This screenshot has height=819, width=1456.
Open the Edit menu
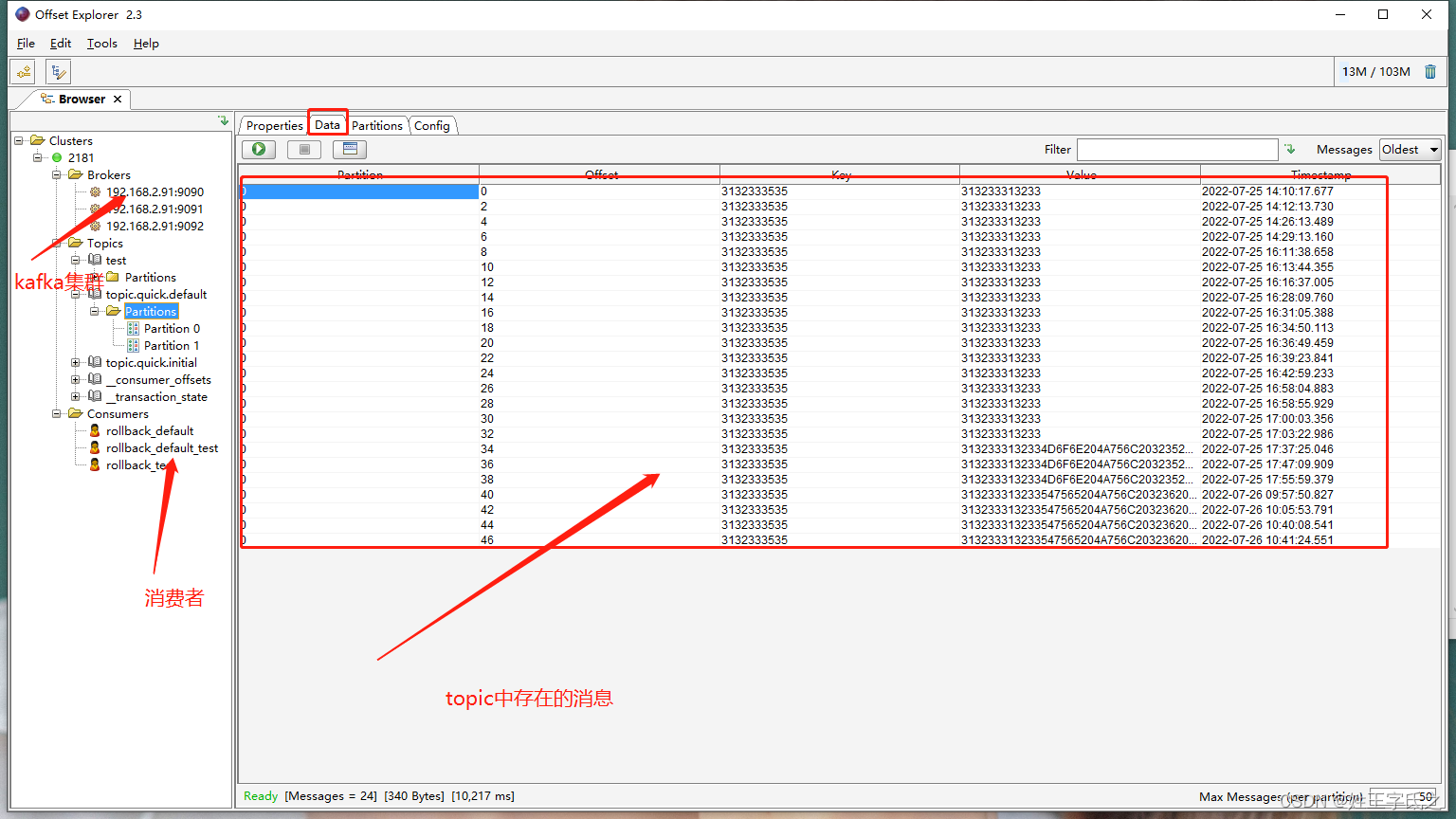(61, 43)
